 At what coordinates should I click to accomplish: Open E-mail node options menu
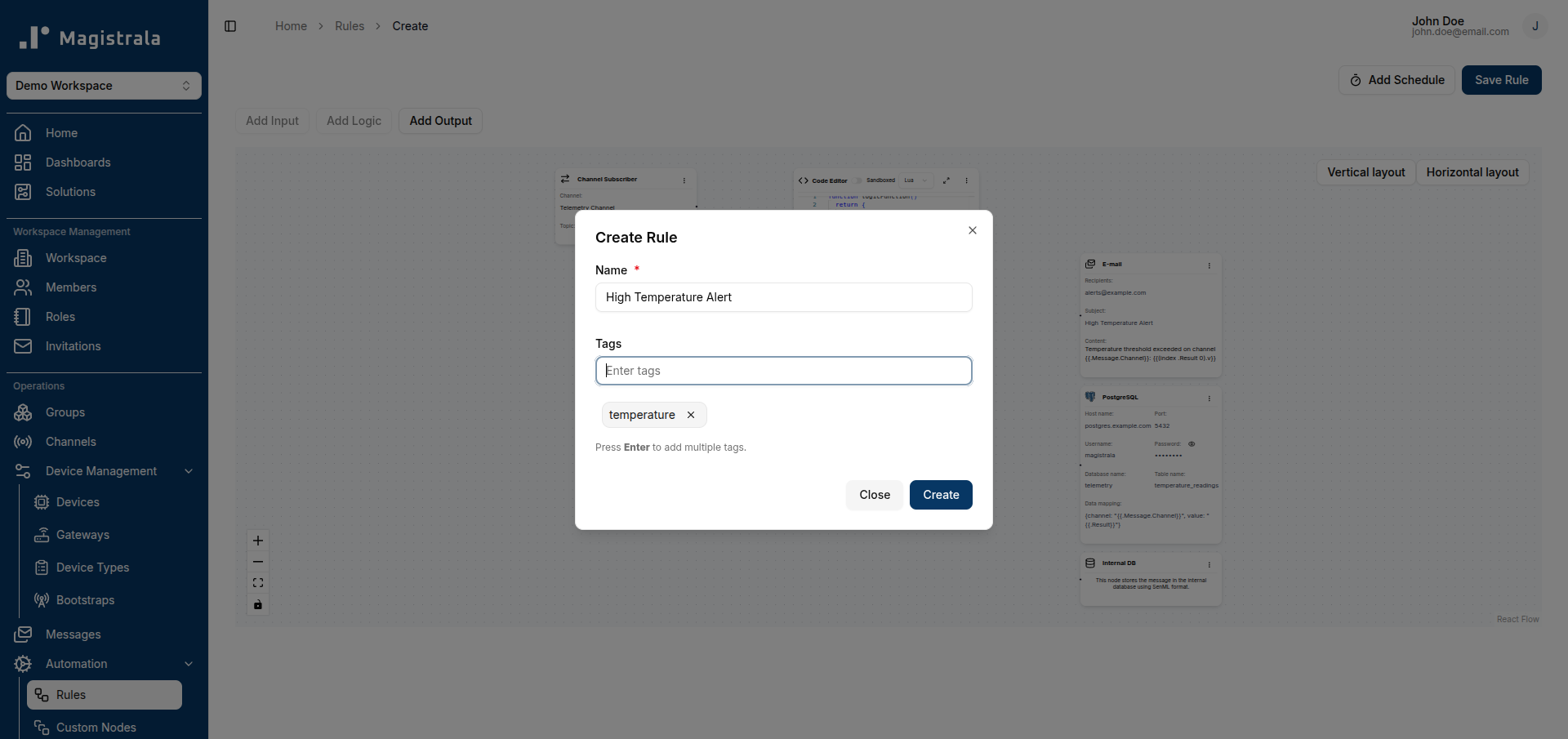coord(1209,265)
